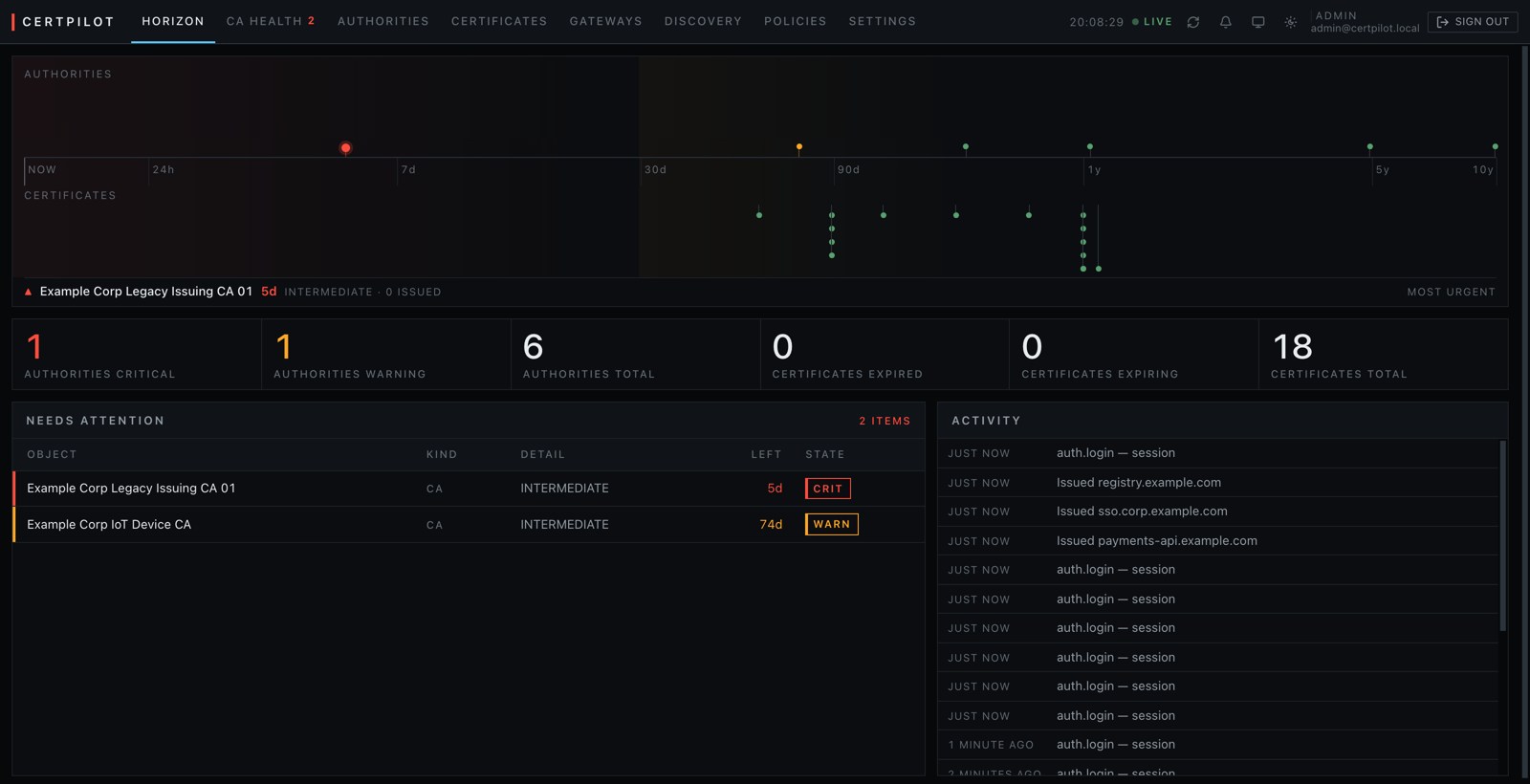Click the Activity panel scrollbar
The image size is (1530, 784).
1503,535
